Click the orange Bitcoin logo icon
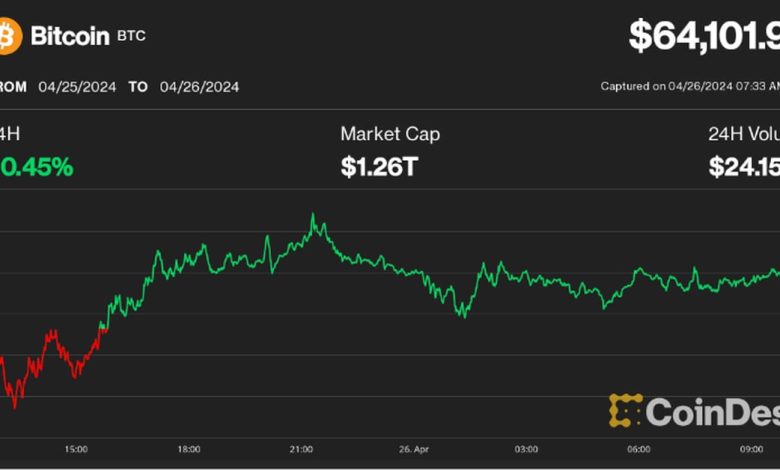The image size is (780, 470). (10, 38)
